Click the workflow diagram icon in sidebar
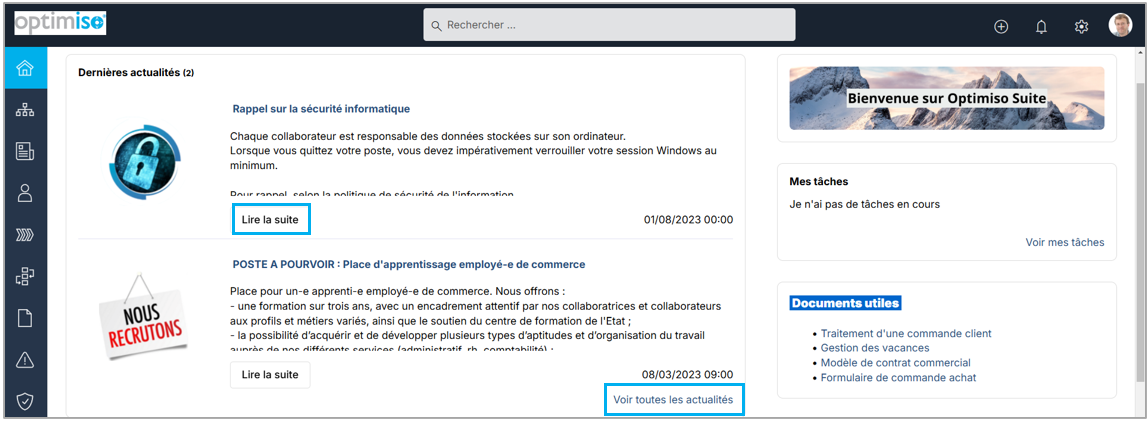Screen dimensions: 1148x421 [x=25, y=277]
